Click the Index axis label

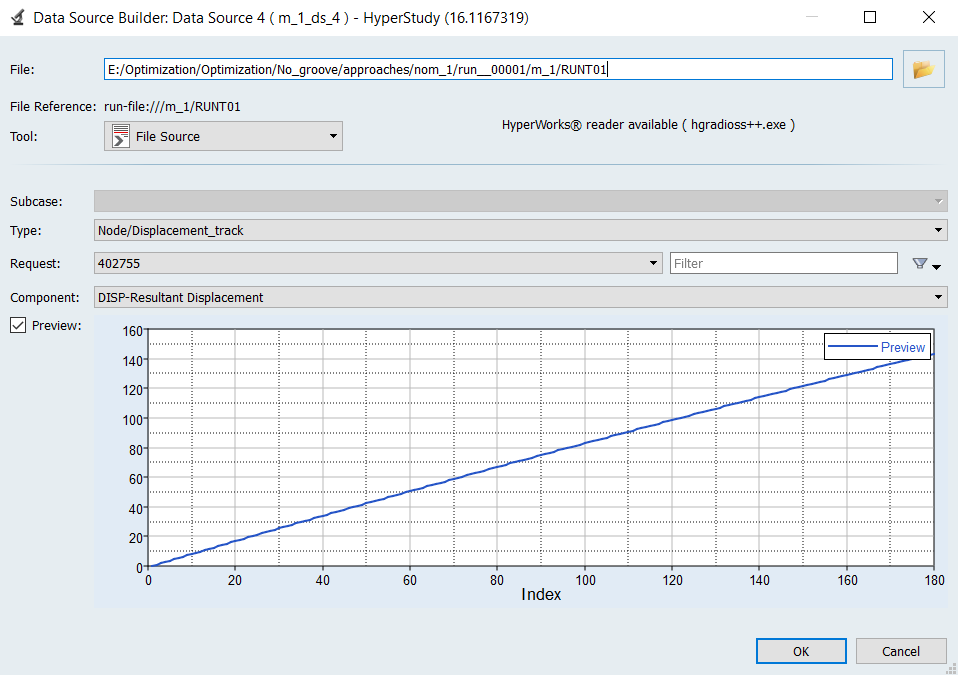(x=541, y=594)
